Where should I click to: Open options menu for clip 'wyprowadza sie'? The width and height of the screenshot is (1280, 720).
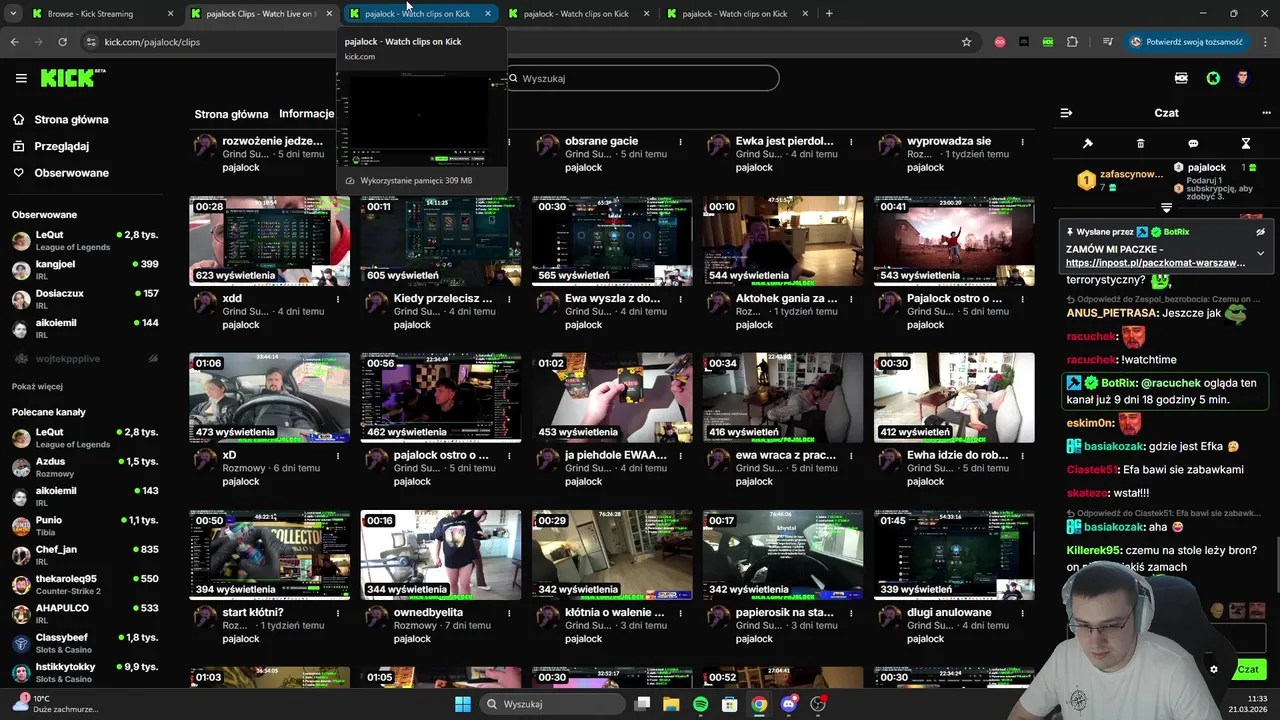tap(1022, 142)
